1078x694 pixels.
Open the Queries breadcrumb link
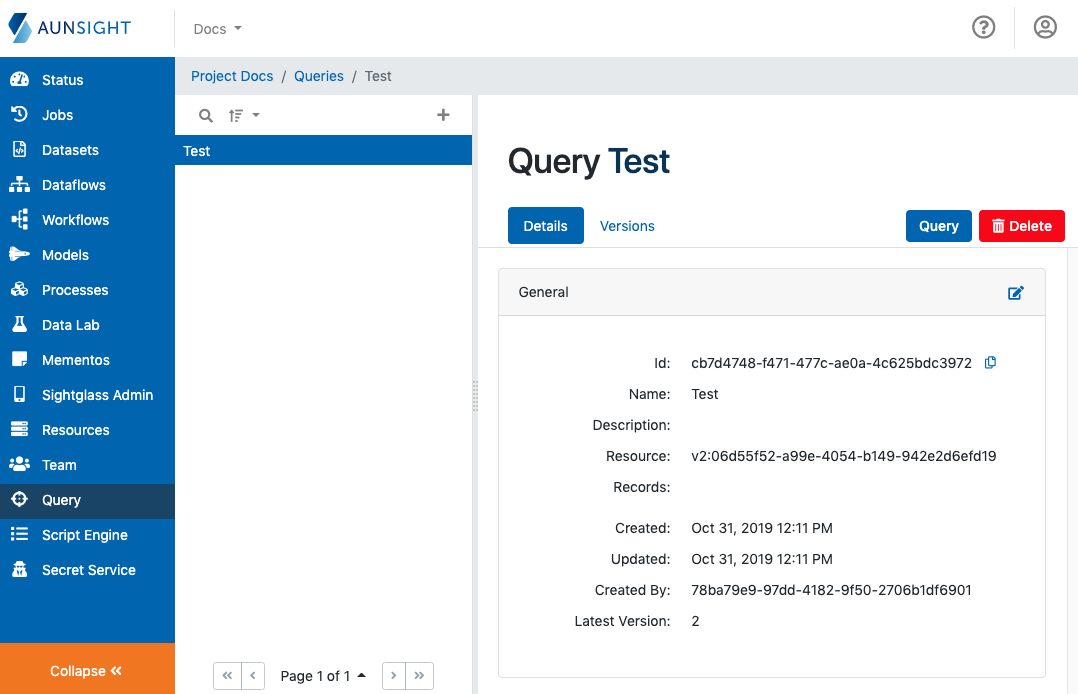[319, 76]
